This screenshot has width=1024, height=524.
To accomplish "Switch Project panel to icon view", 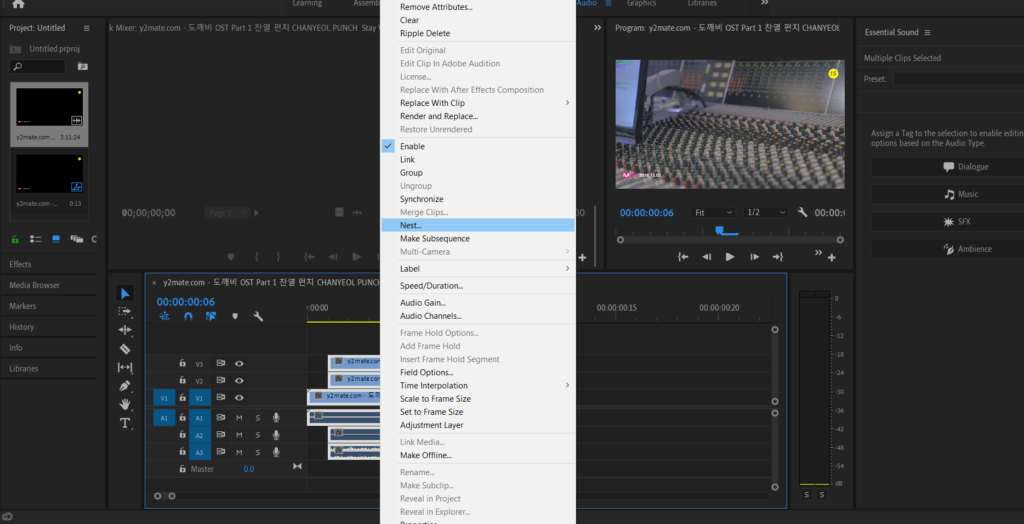I will click(x=56, y=239).
